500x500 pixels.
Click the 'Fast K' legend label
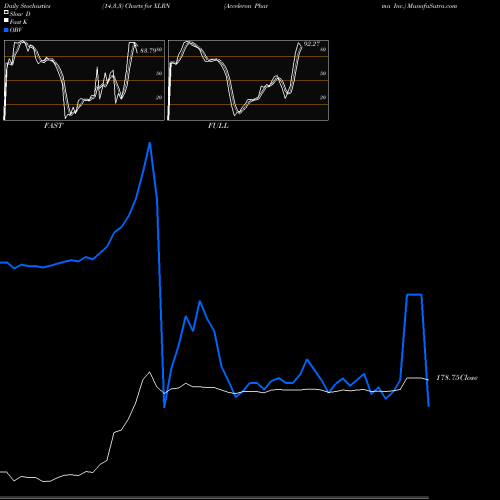(x=19, y=22)
